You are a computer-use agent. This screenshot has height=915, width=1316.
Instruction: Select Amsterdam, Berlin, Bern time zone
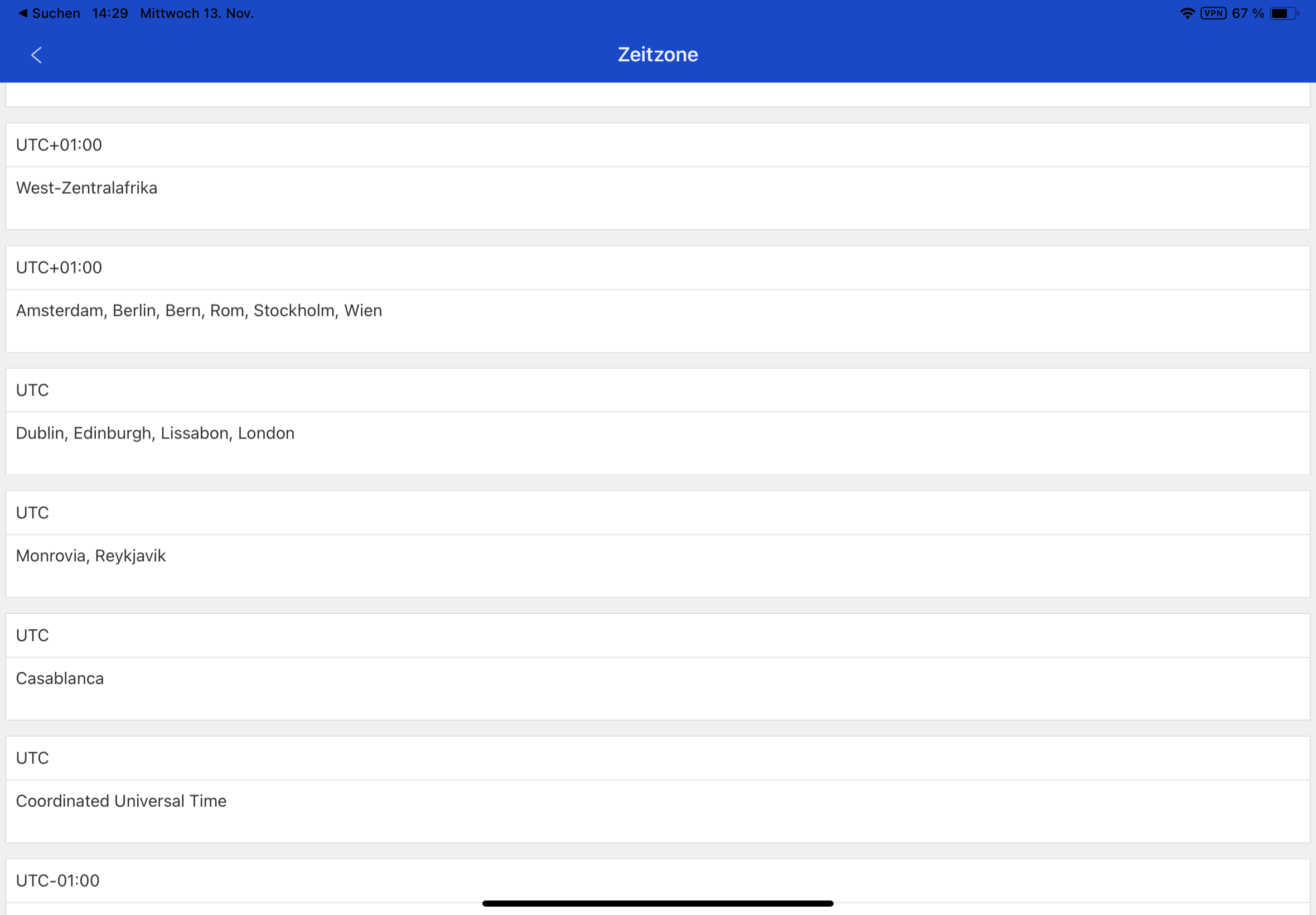point(199,311)
